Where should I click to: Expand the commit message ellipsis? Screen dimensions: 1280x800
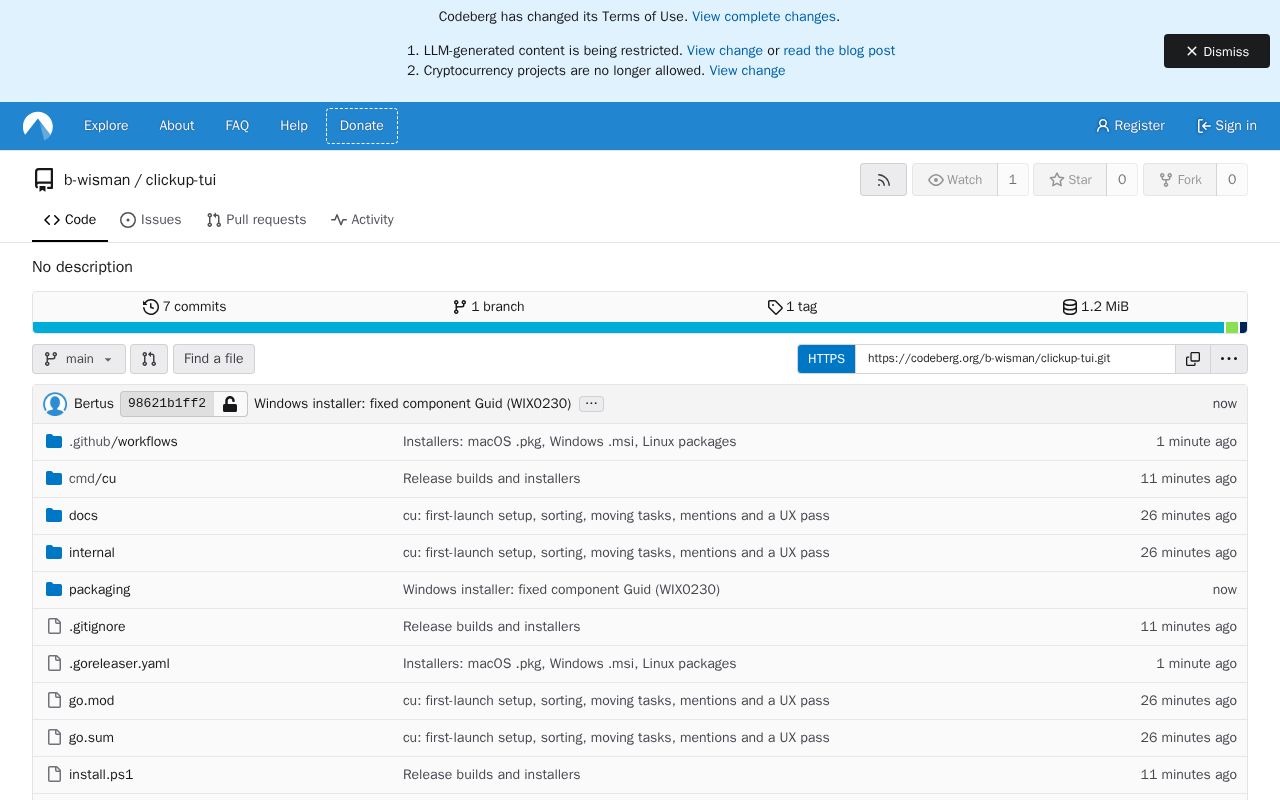point(591,404)
